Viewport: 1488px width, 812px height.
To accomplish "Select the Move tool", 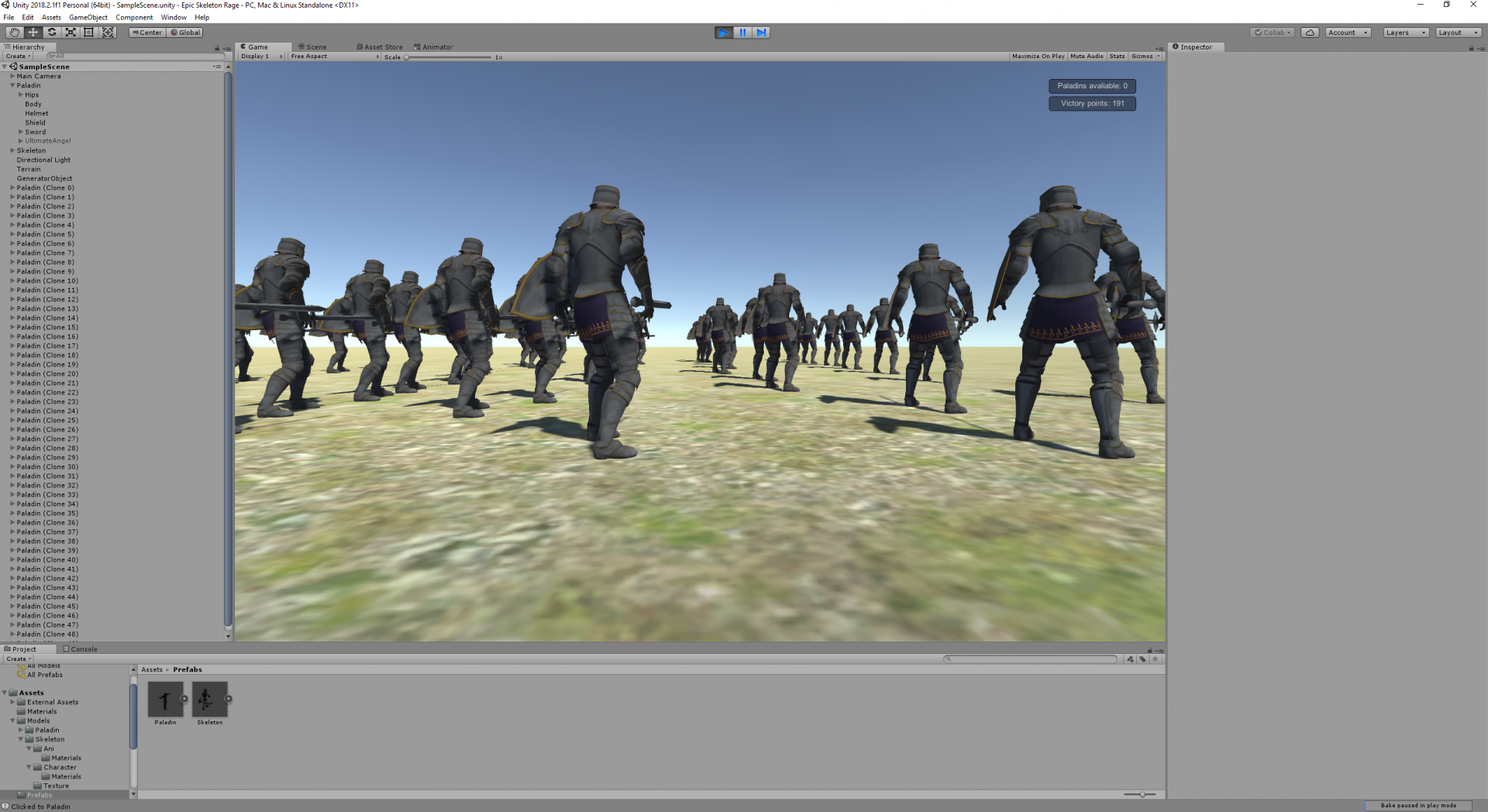I will [x=33, y=32].
